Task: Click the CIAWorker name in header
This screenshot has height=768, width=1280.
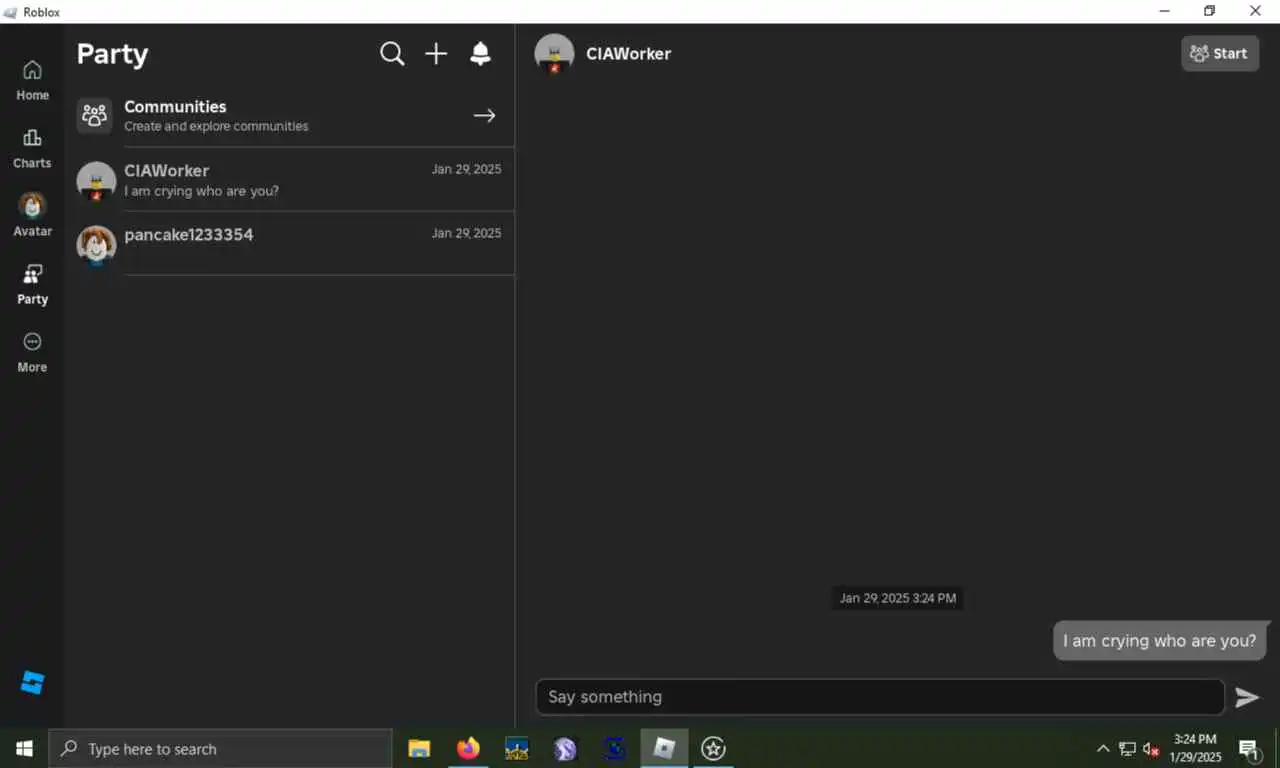Action: point(628,54)
